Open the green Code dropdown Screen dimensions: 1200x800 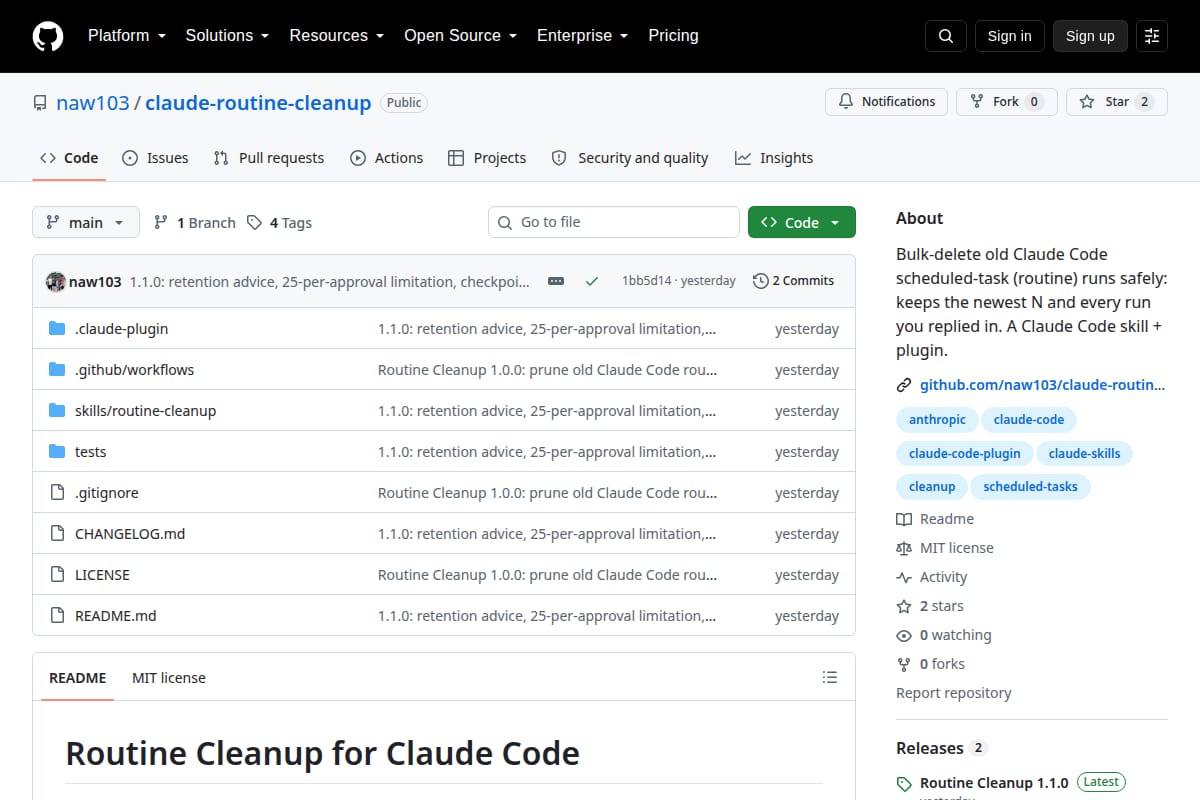tap(802, 223)
